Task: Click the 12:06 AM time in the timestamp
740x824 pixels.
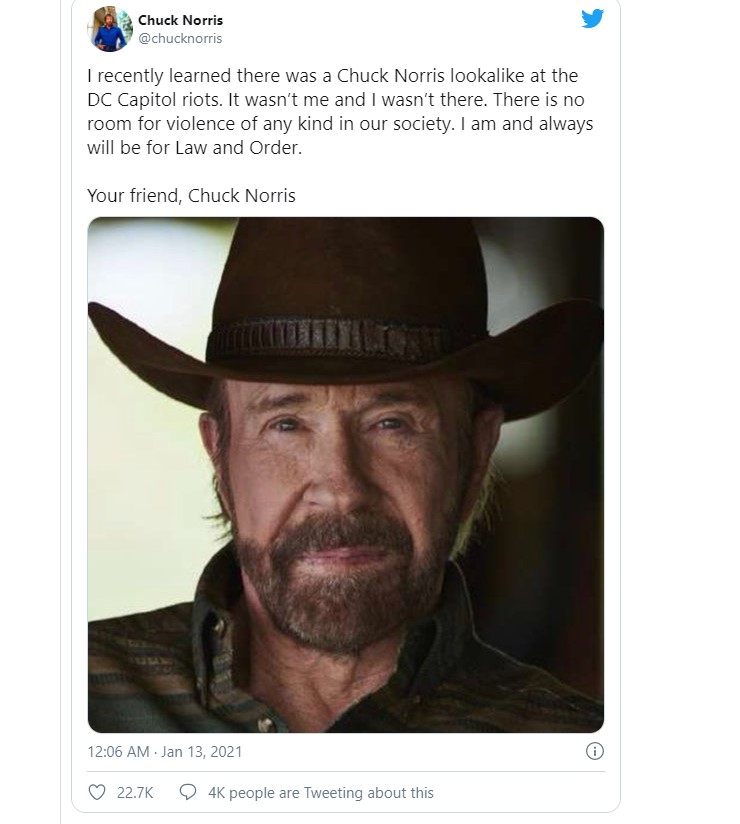Action: (x=119, y=751)
